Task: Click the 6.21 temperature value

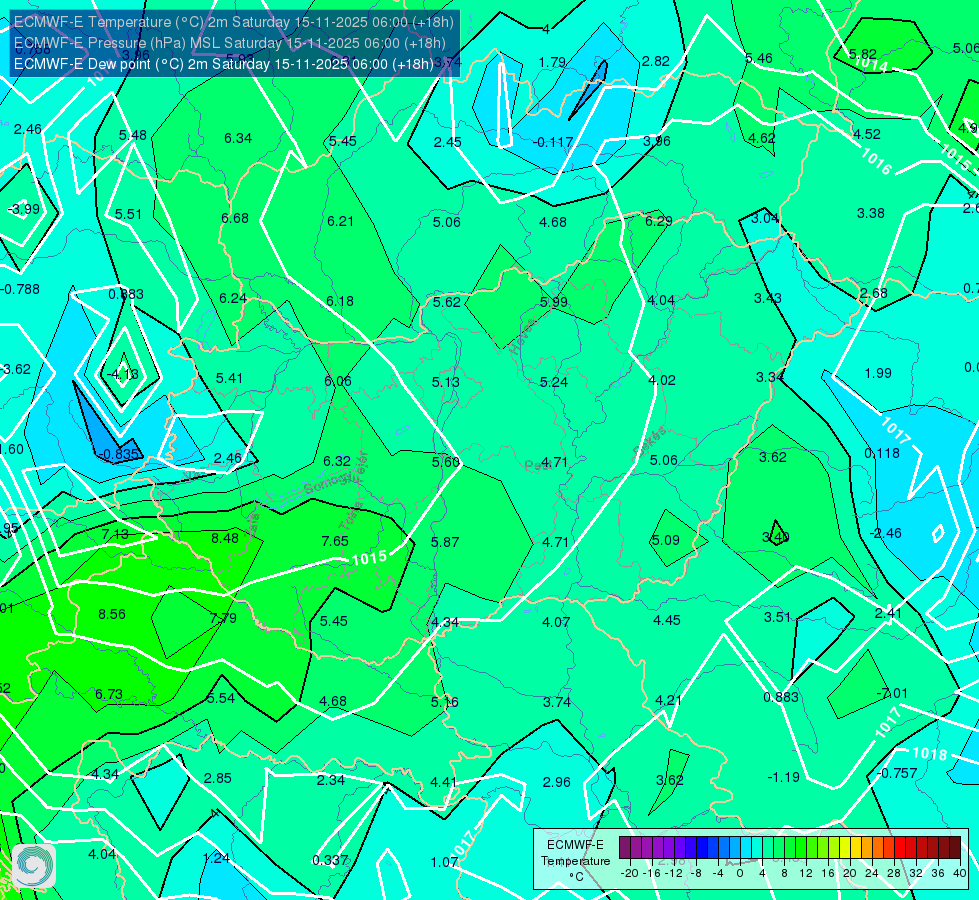Action: point(340,221)
